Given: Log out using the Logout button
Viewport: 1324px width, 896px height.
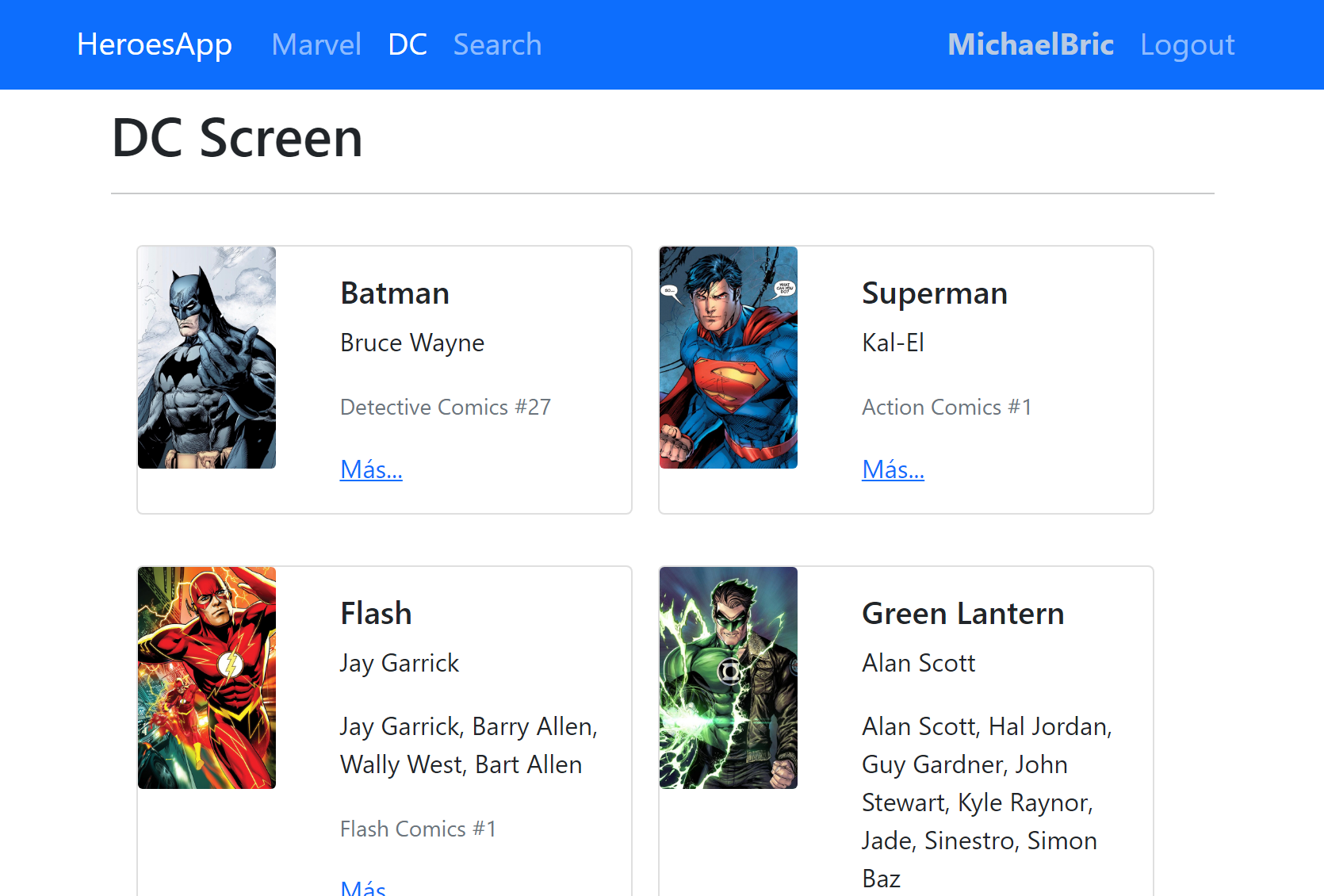Looking at the screenshot, I should point(1187,44).
